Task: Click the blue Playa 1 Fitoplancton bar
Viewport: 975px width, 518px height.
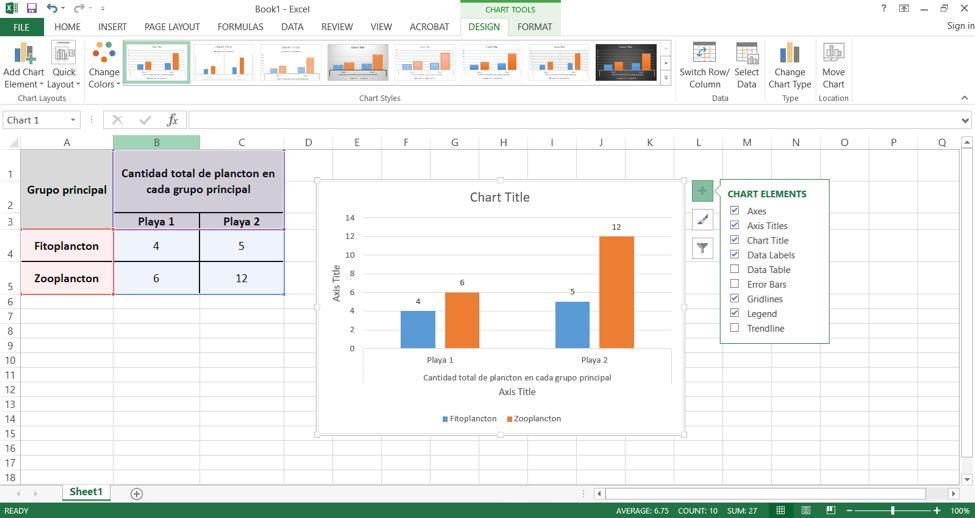Action: point(418,330)
